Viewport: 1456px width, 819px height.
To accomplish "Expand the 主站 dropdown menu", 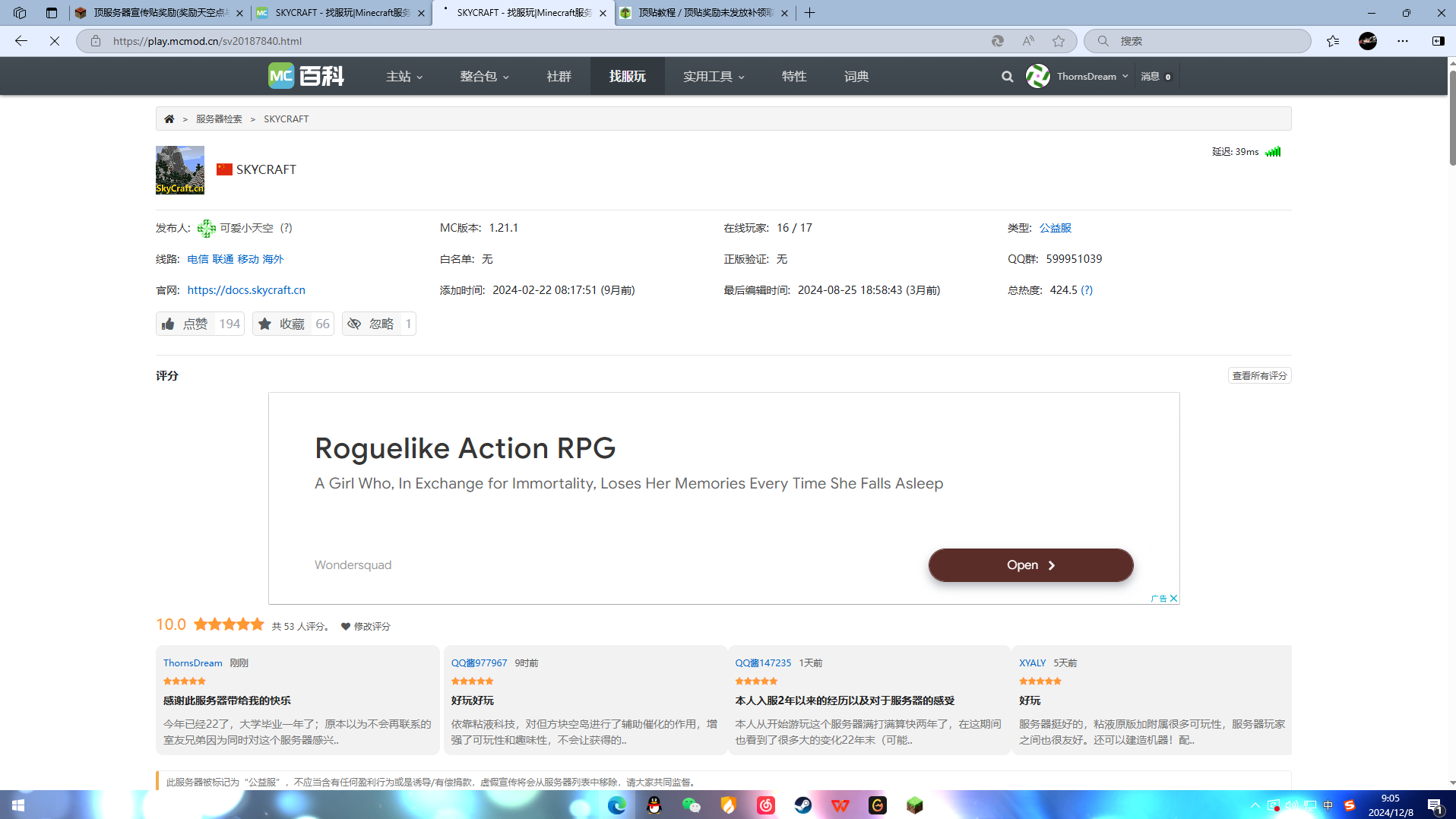I will coord(404,76).
